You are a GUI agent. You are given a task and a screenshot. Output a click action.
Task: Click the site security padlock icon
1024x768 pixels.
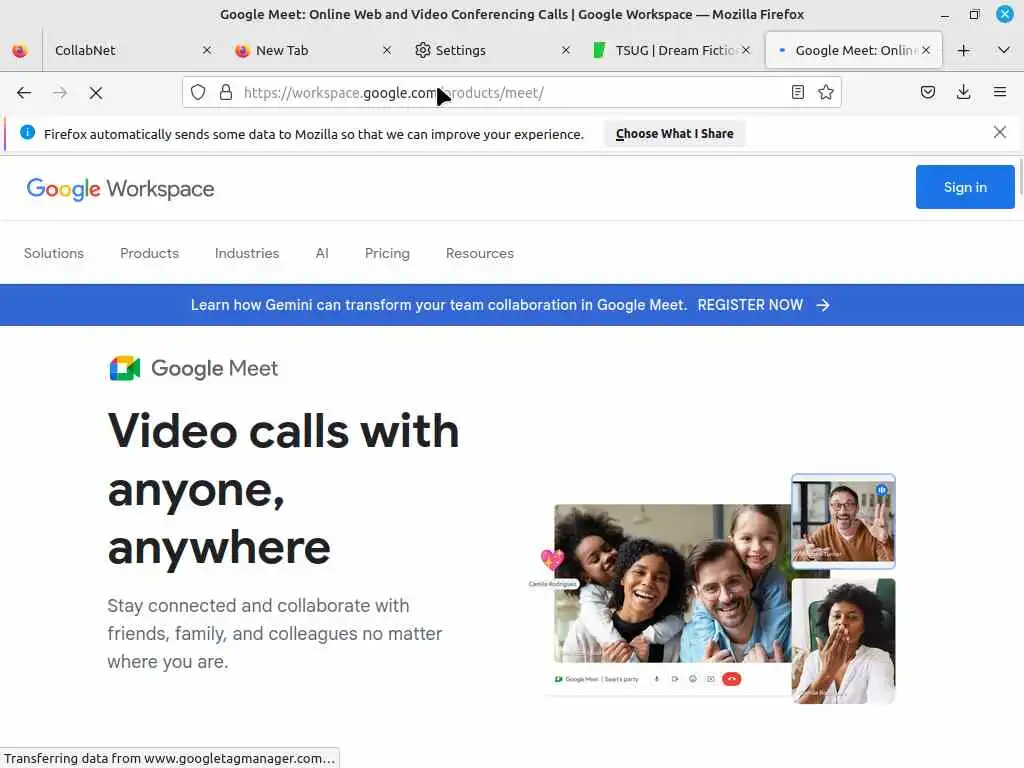226,92
